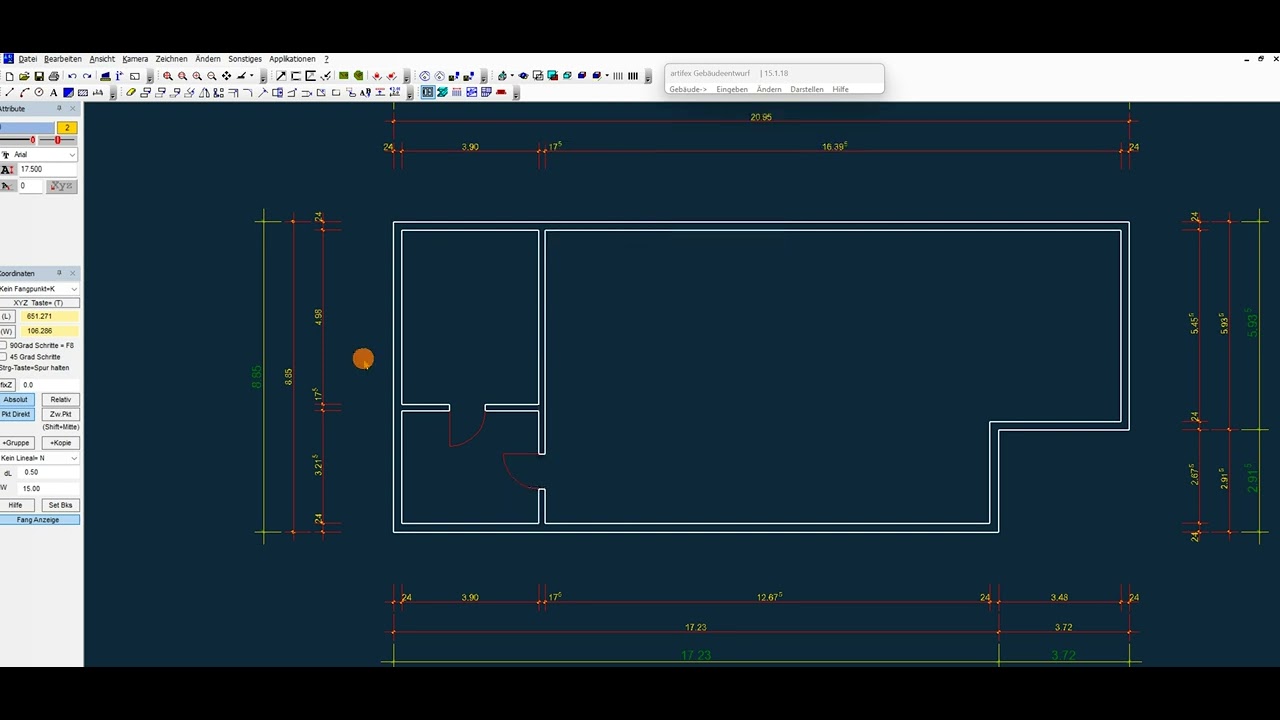Viewport: 1280px width, 720px height.
Task: Open Darstellen in artifex panel
Action: point(807,89)
